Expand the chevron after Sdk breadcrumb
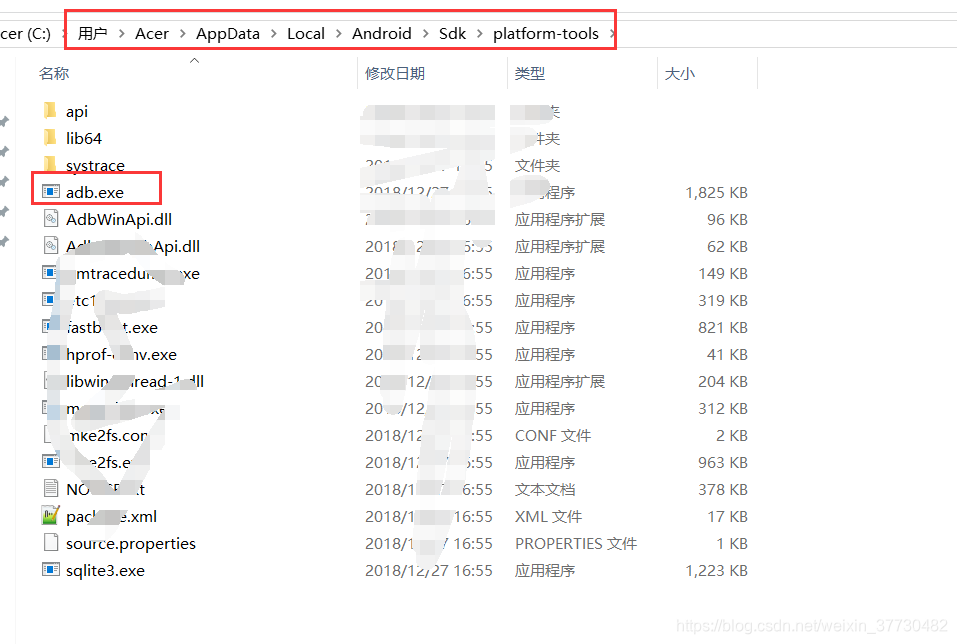This screenshot has width=957, height=644. coord(480,34)
